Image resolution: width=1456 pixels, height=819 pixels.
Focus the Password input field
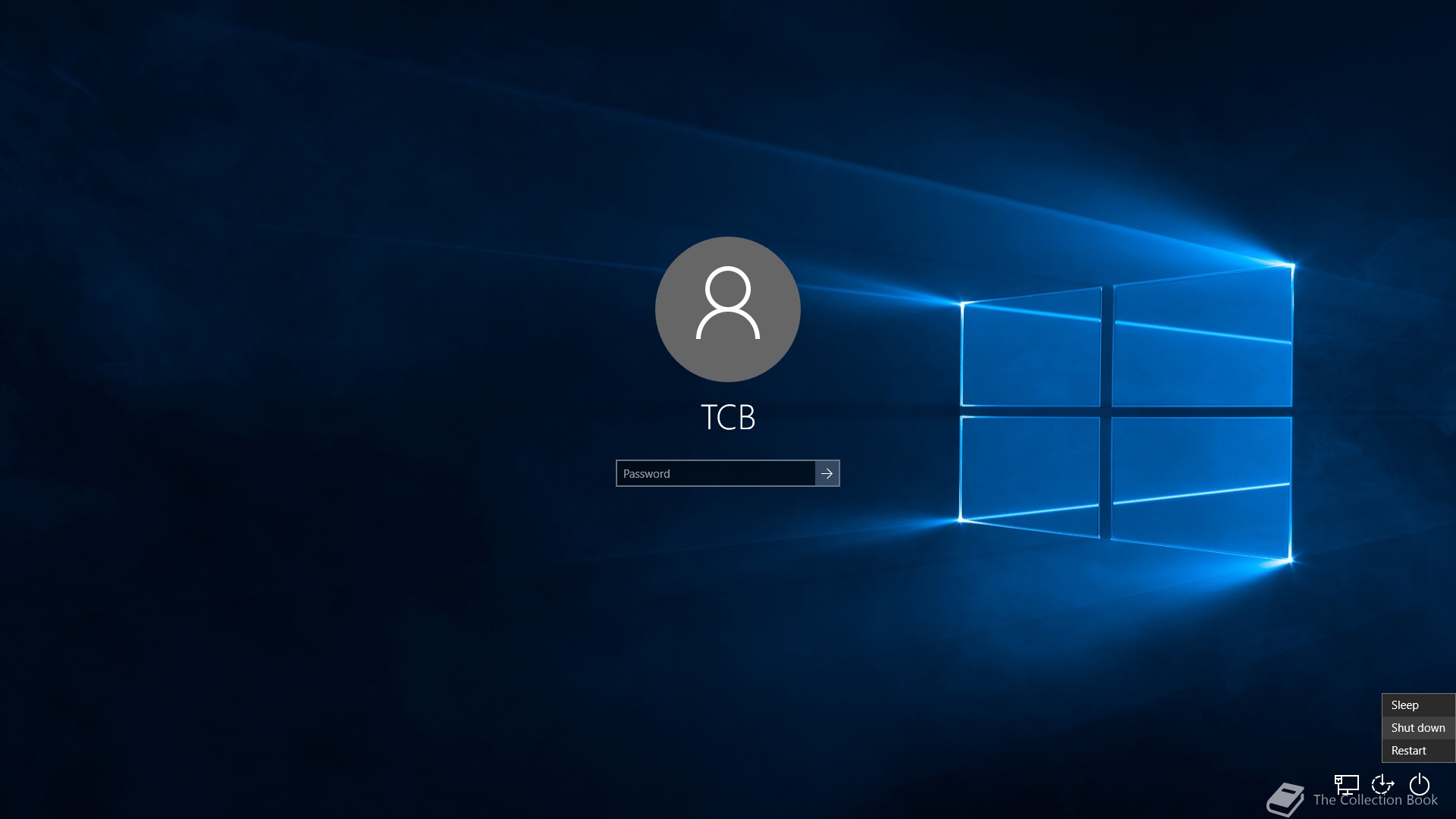(716, 473)
